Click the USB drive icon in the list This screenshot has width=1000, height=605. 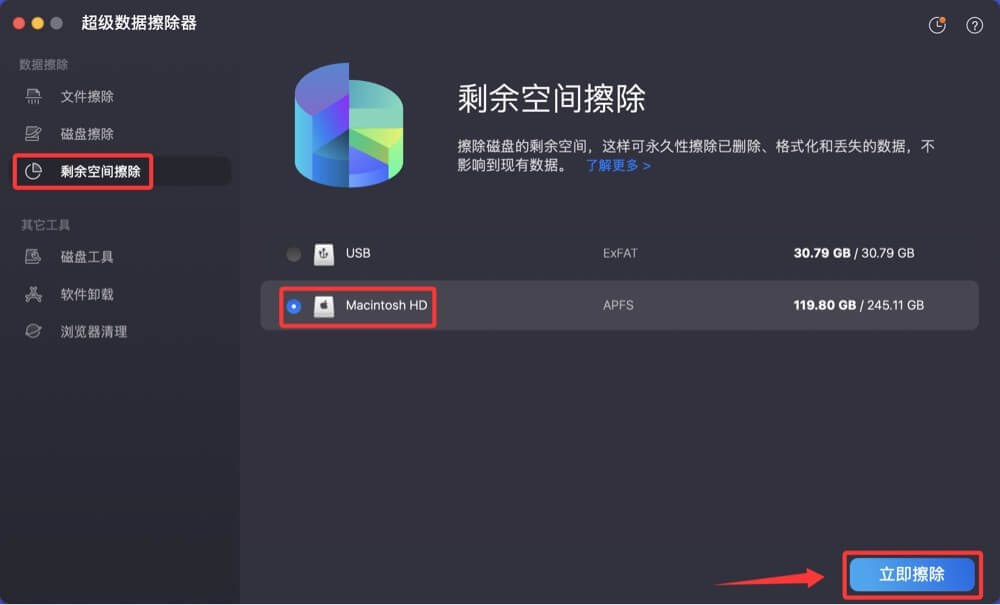pyautogui.click(x=322, y=254)
